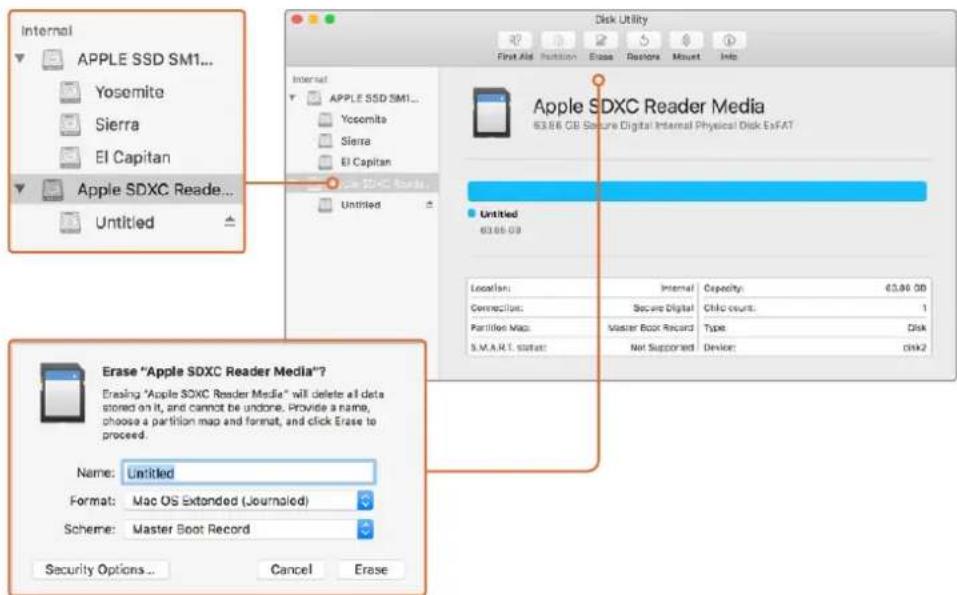Click the large SD card icon beside Apple SDXC Reader Media title

pos(491,113)
